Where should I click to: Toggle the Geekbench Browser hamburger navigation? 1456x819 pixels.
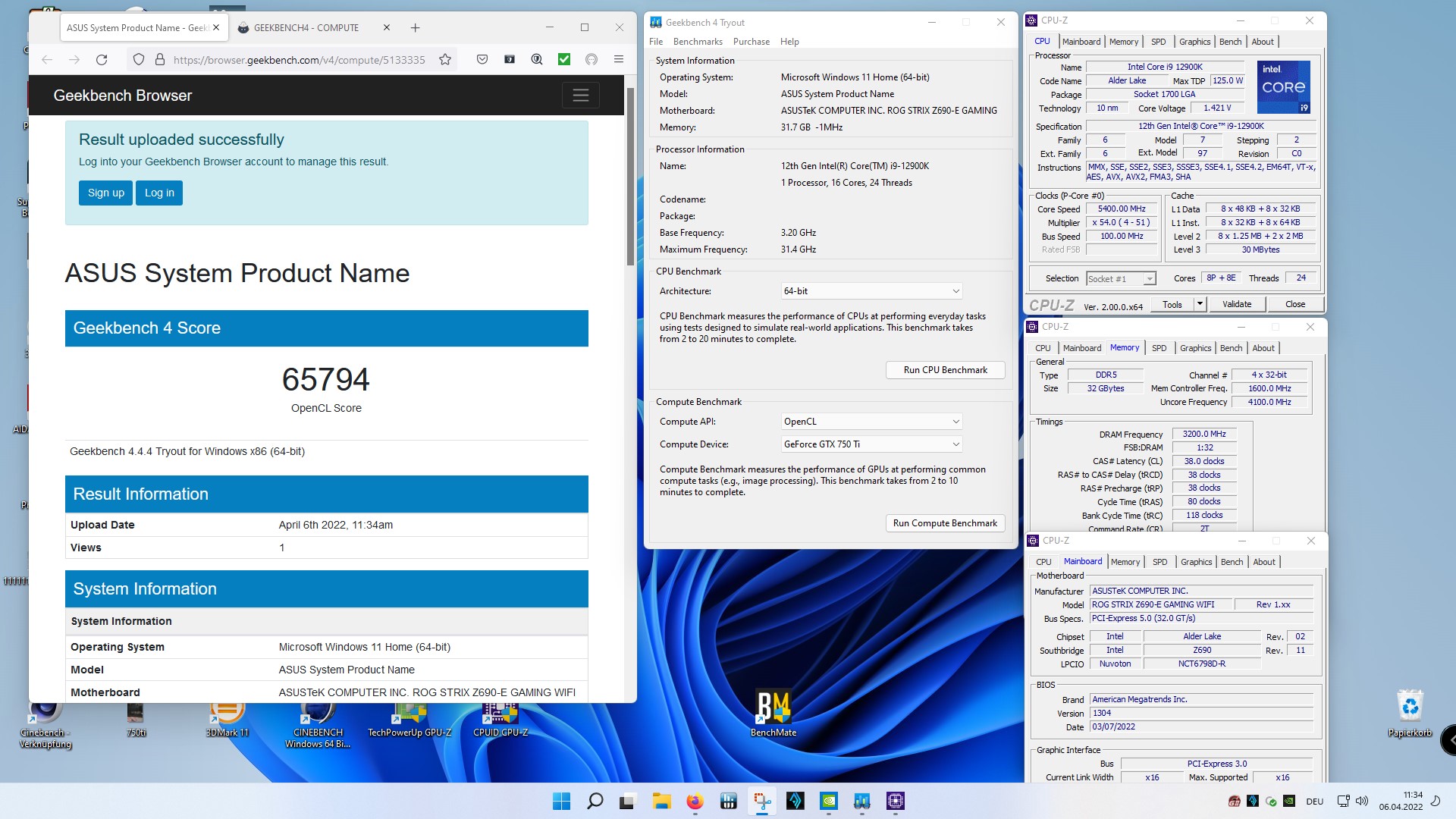tap(581, 95)
